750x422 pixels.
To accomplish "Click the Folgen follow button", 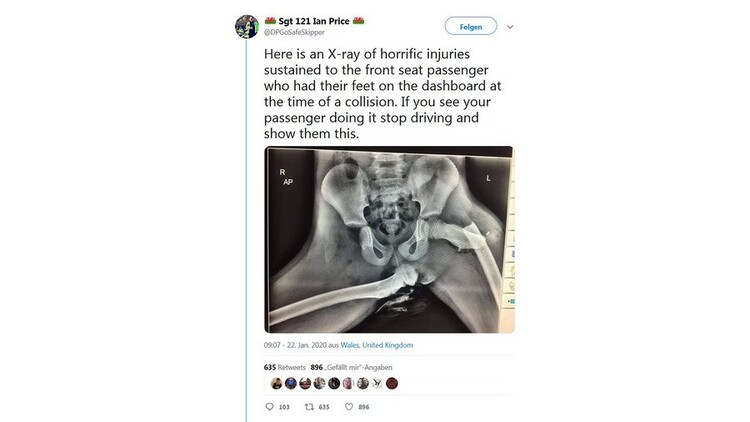I will [471, 26].
